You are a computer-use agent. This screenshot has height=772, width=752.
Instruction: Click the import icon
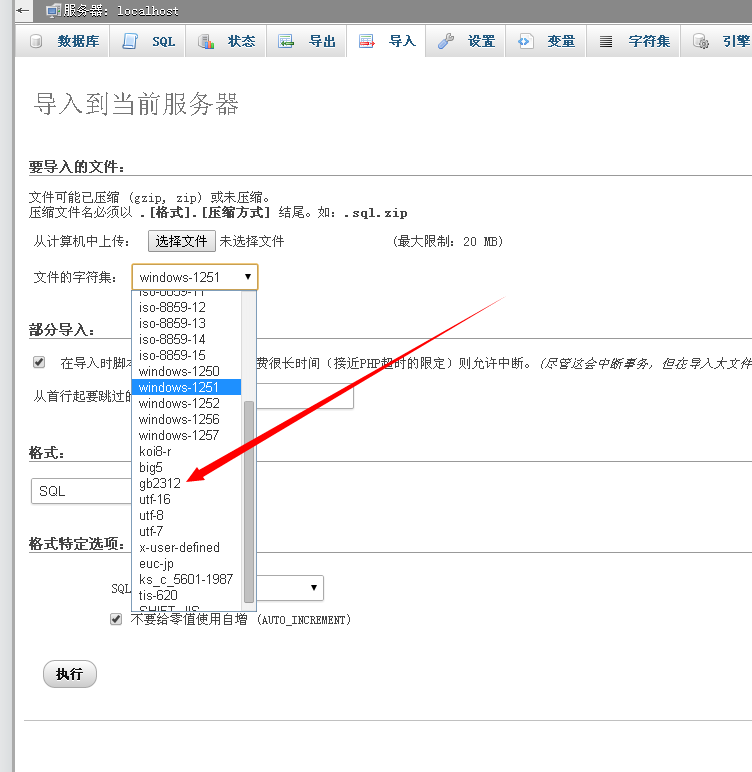pyautogui.click(x=367, y=42)
